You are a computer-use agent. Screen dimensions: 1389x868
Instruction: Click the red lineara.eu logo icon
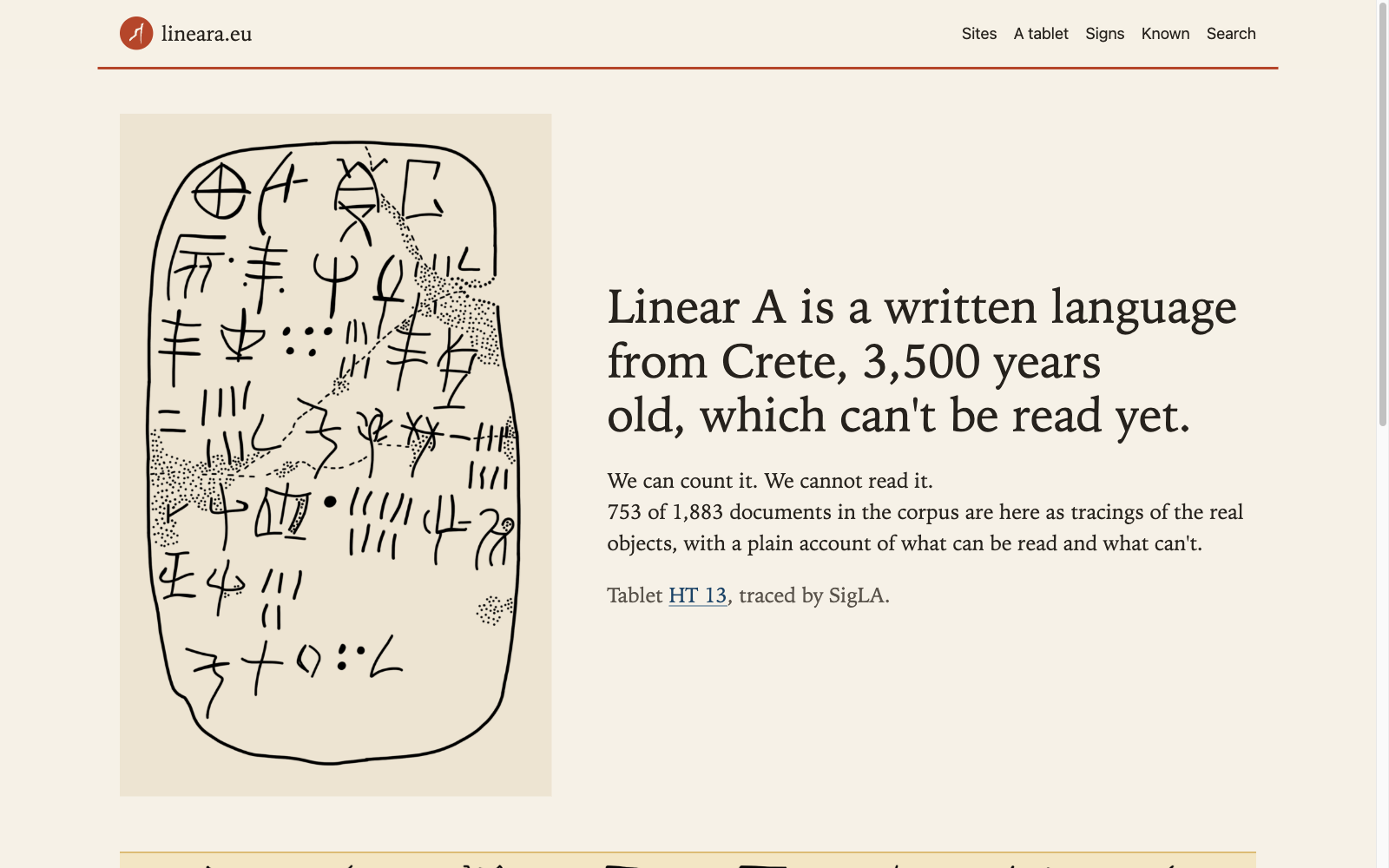(136, 33)
